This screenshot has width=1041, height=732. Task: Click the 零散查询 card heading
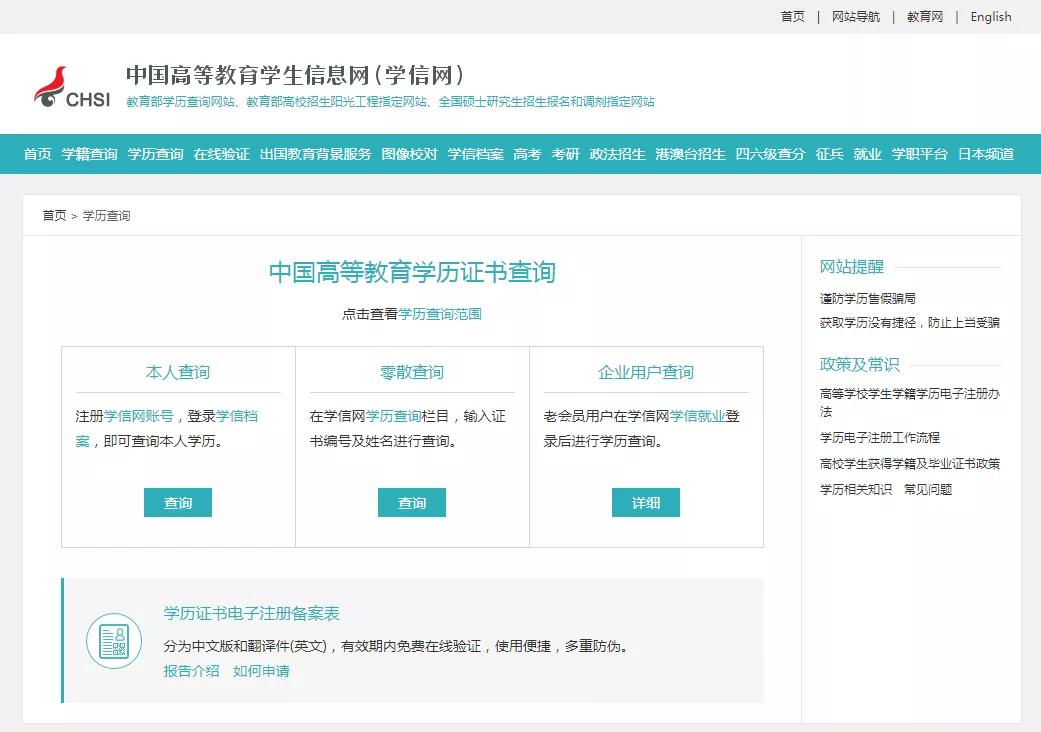coord(412,372)
